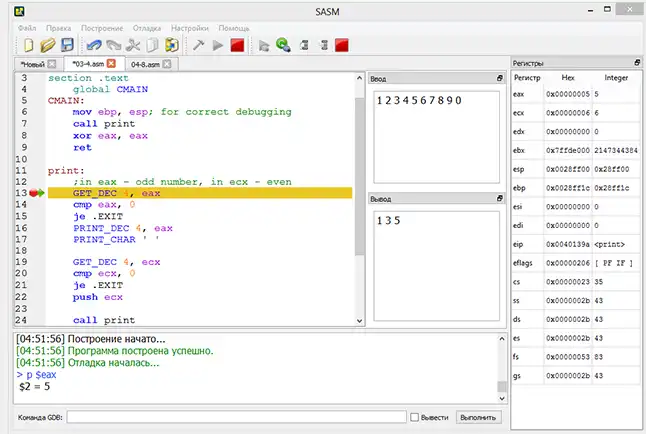The width and height of the screenshot is (646, 434).
Task: Close the *03-4.asm tab
Action: point(113,64)
